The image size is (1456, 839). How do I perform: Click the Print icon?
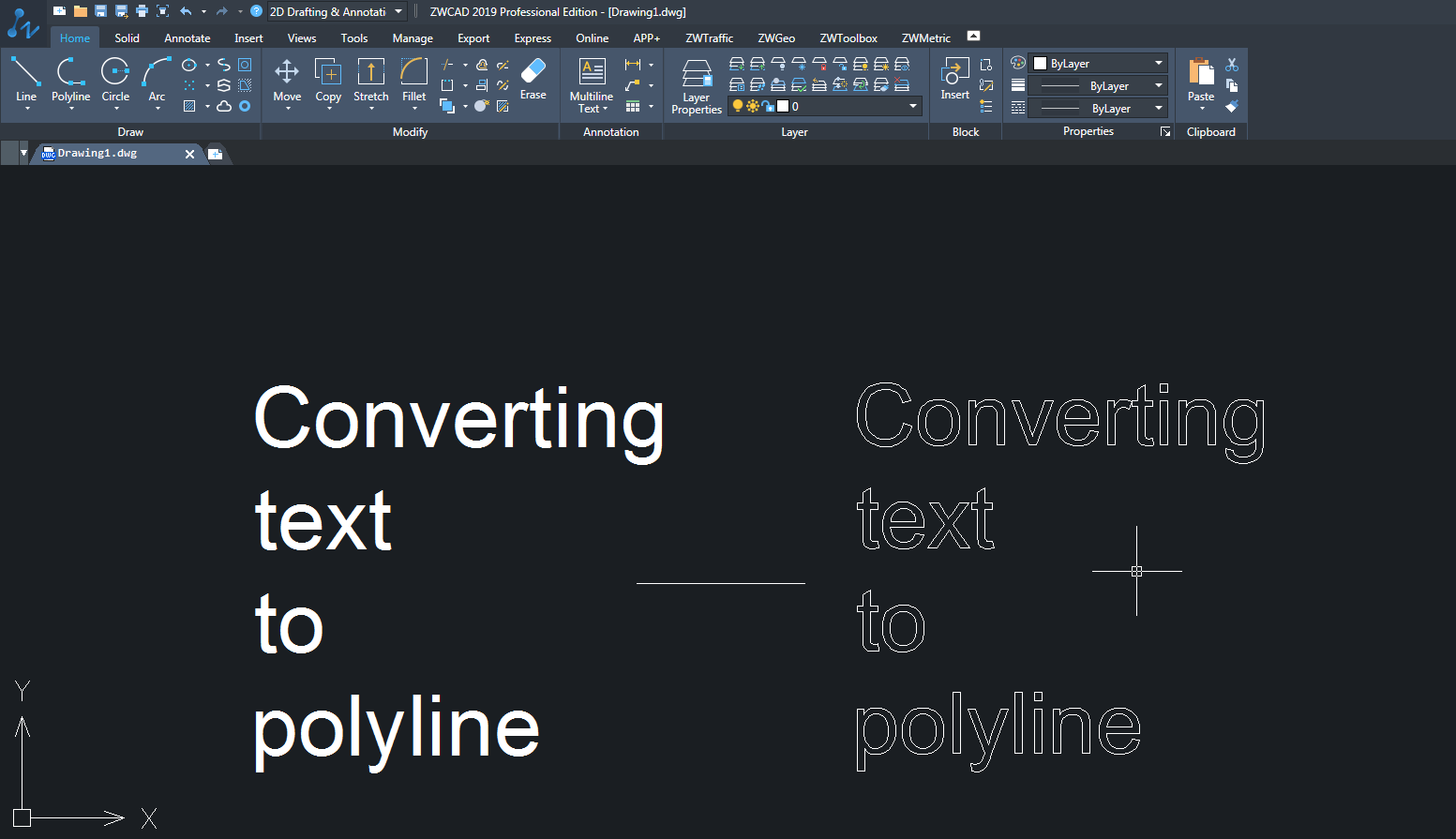coord(142,11)
